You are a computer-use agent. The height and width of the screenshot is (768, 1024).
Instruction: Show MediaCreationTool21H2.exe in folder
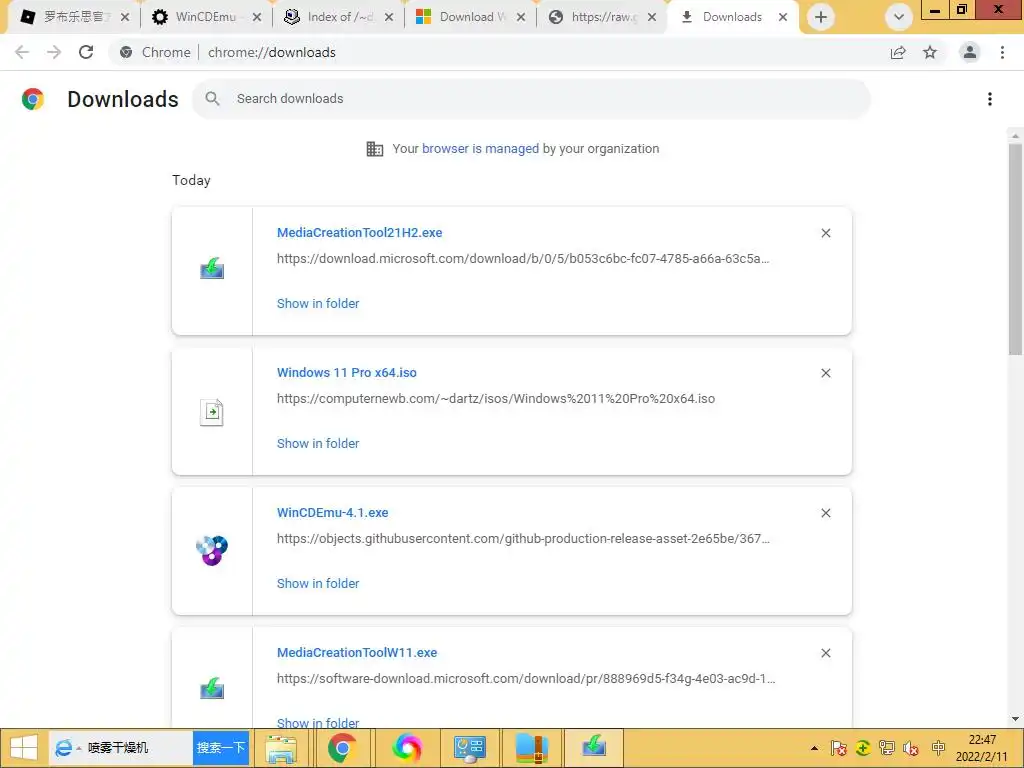click(318, 303)
